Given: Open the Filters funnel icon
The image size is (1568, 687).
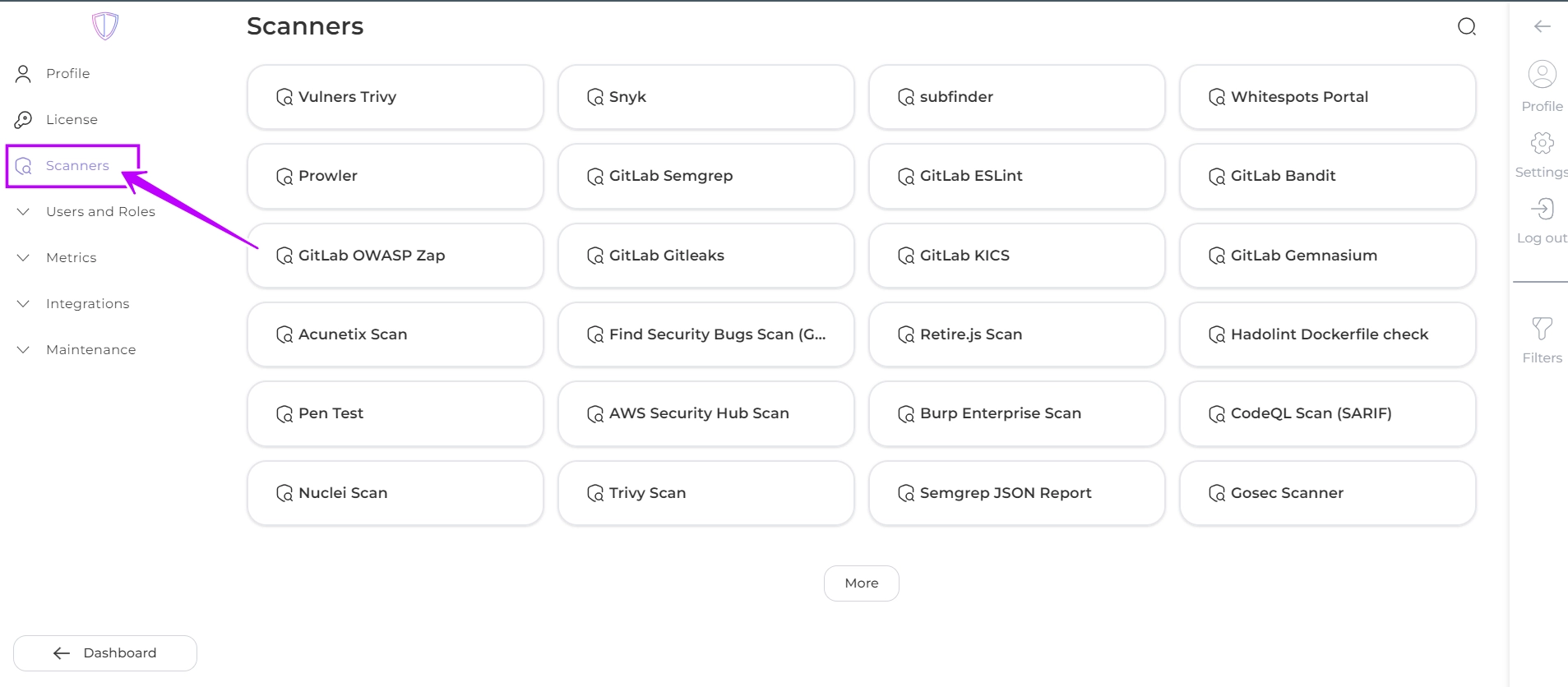Looking at the screenshot, I should (1542, 329).
